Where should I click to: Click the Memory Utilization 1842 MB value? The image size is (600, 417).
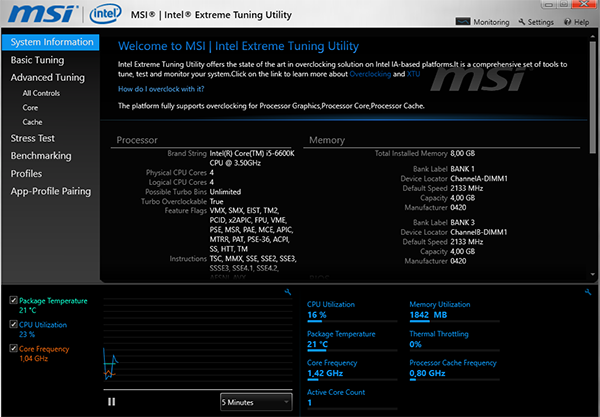point(428,315)
